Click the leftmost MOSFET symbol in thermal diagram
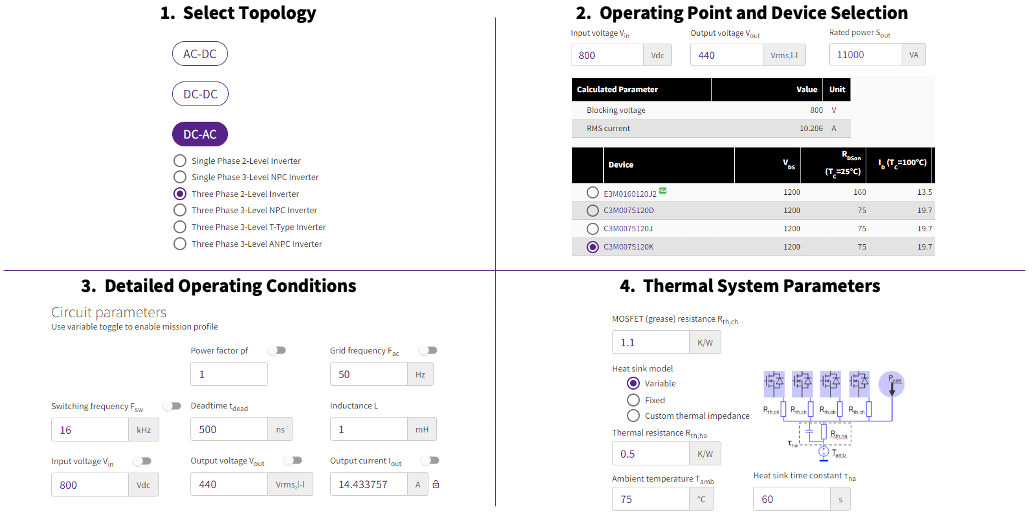Viewport: 1032px width, 514px height. [775, 383]
